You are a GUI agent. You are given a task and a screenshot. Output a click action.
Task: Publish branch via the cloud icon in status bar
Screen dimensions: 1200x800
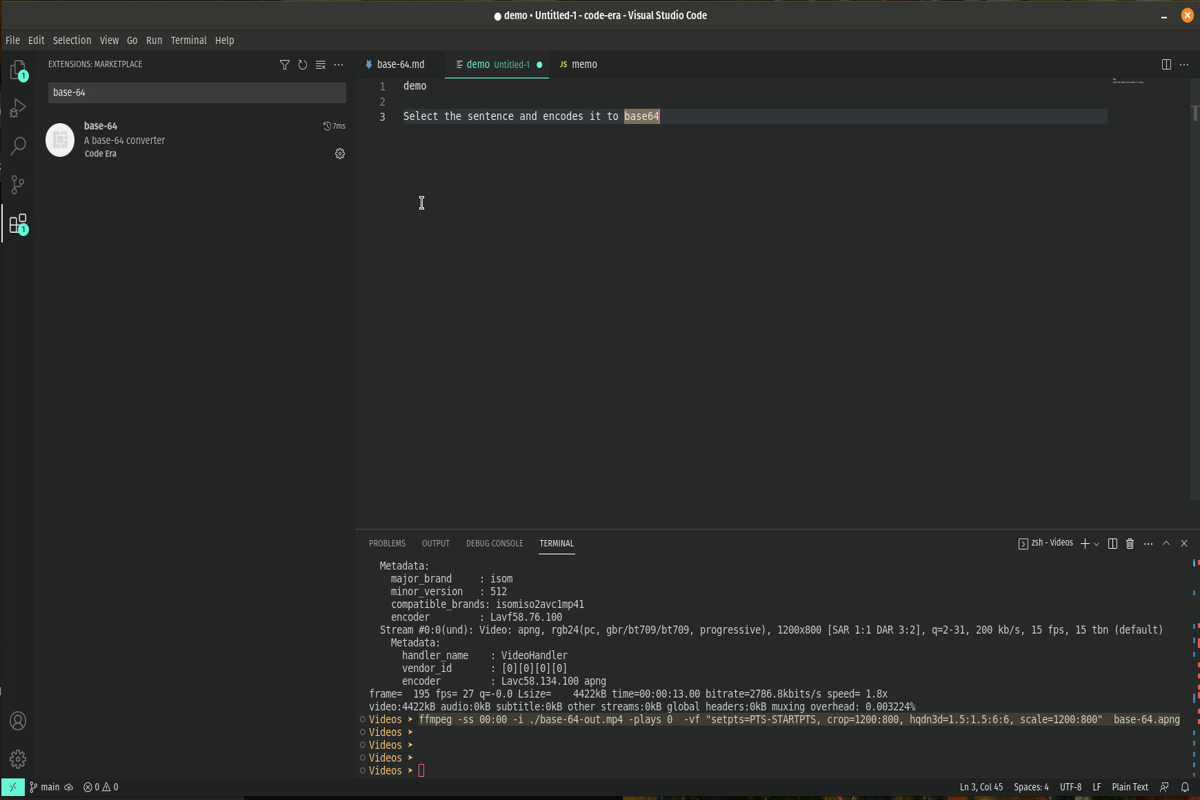pyautogui.click(x=69, y=787)
